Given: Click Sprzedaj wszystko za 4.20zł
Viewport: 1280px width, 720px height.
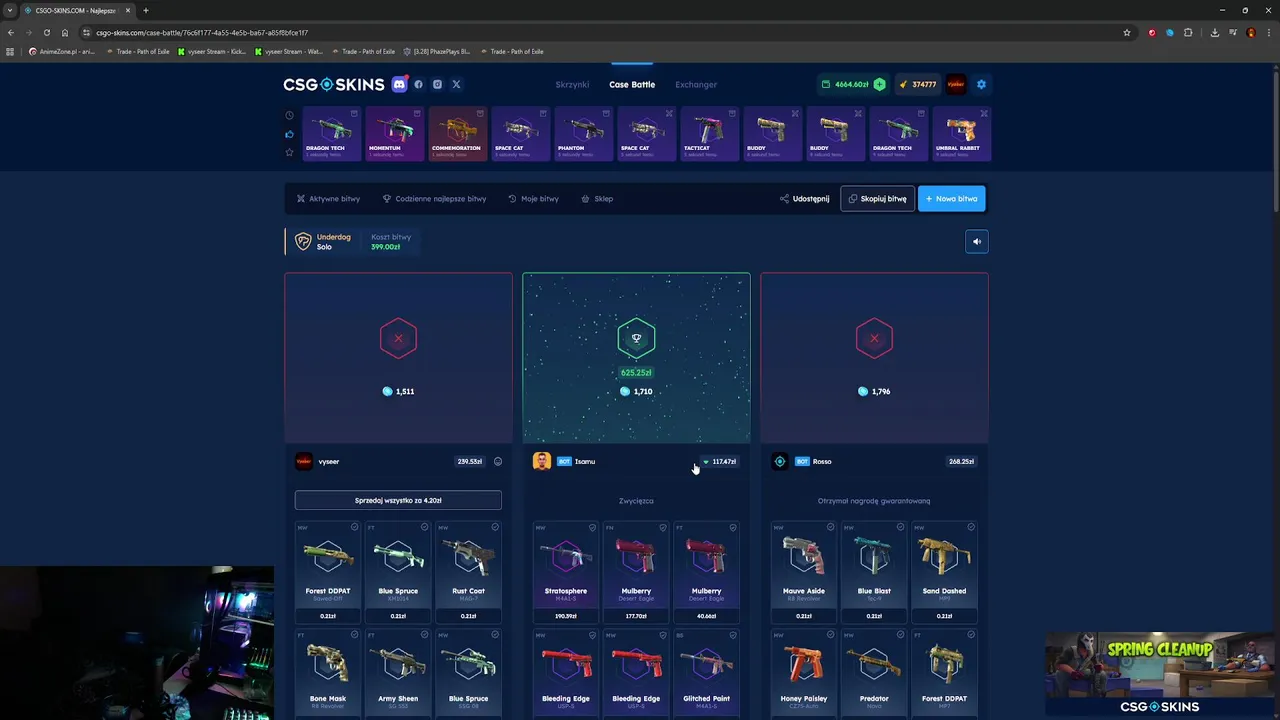Looking at the screenshot, I should tap(398, 500).
